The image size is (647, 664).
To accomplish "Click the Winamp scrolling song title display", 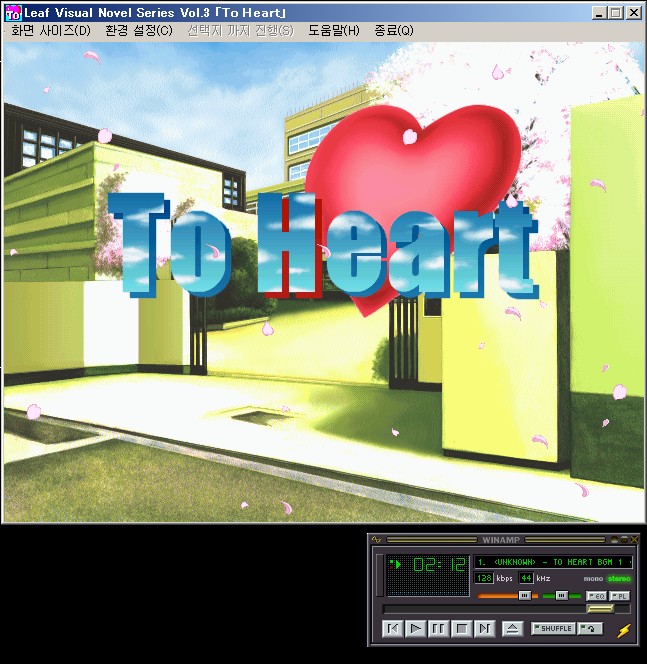I will pyautogui.click(x=553, y=562).
